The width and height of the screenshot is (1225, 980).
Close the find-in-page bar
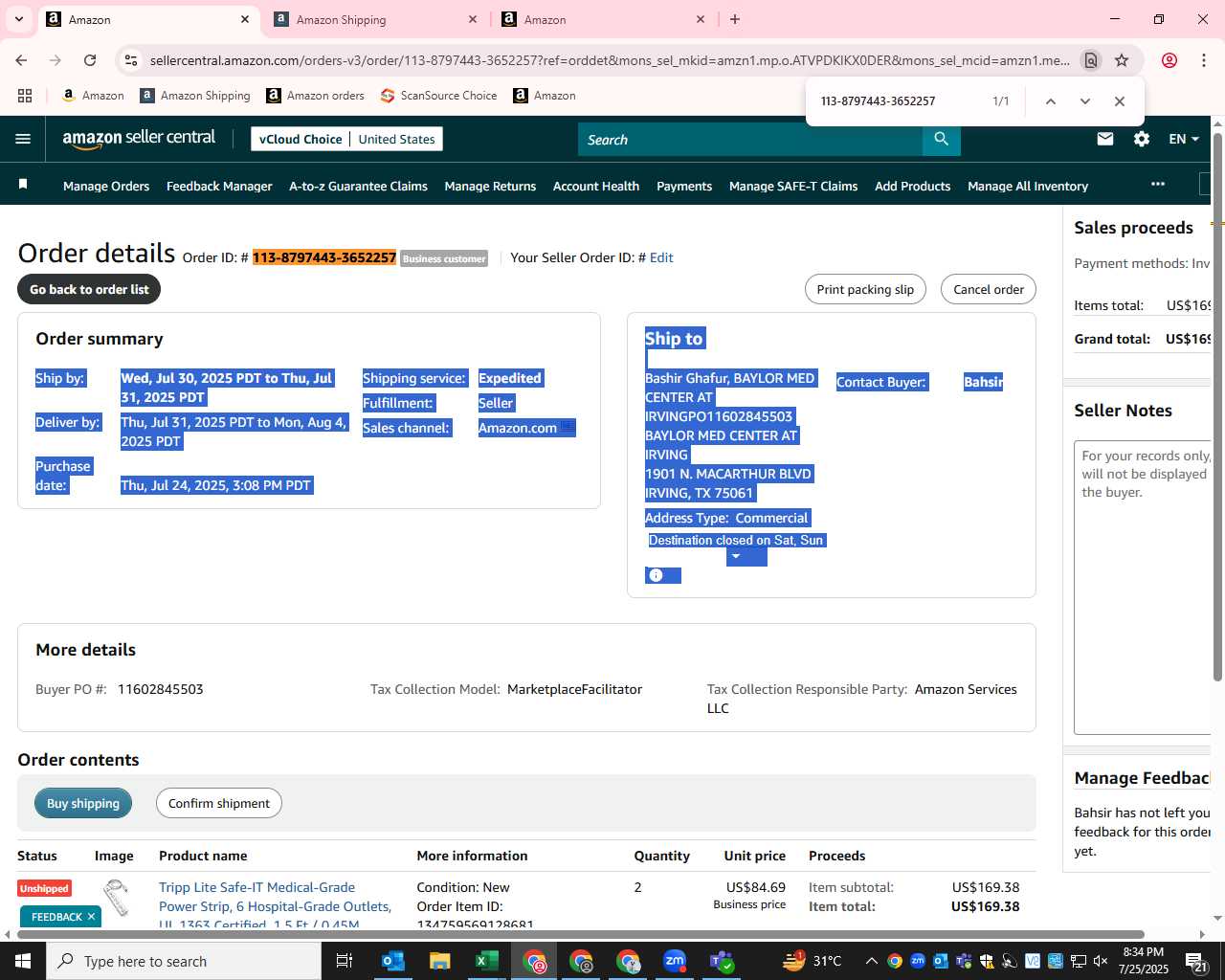[x=1119, y=101]
